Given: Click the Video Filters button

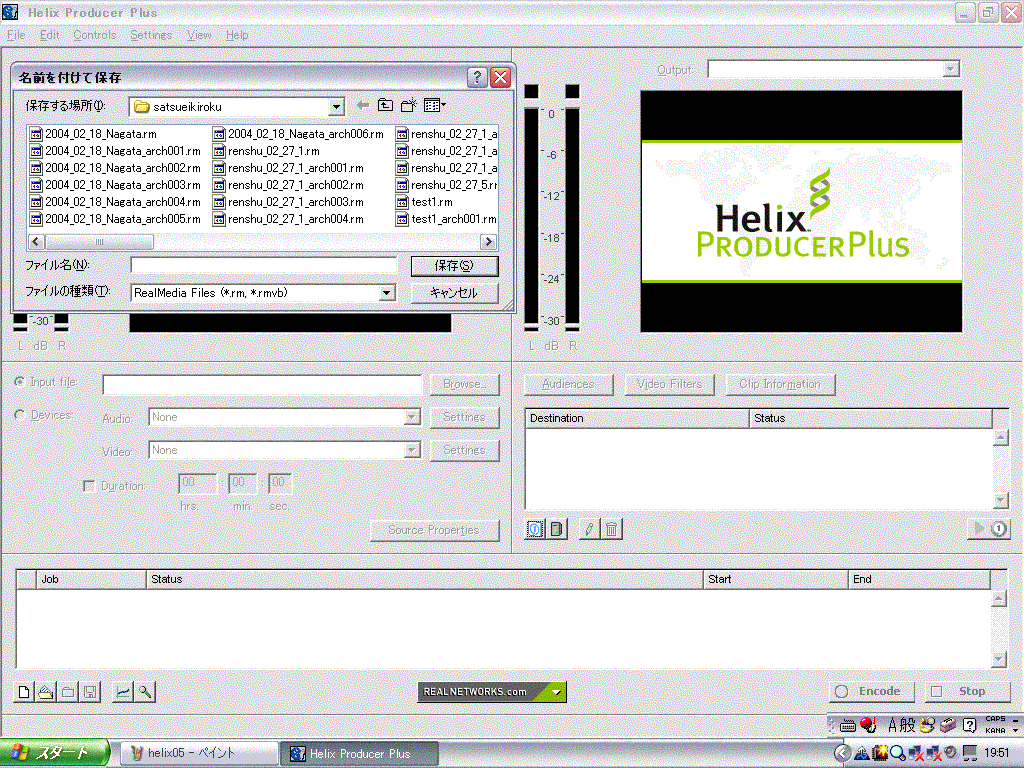Looking at the screenshot, I should (669, 385).
